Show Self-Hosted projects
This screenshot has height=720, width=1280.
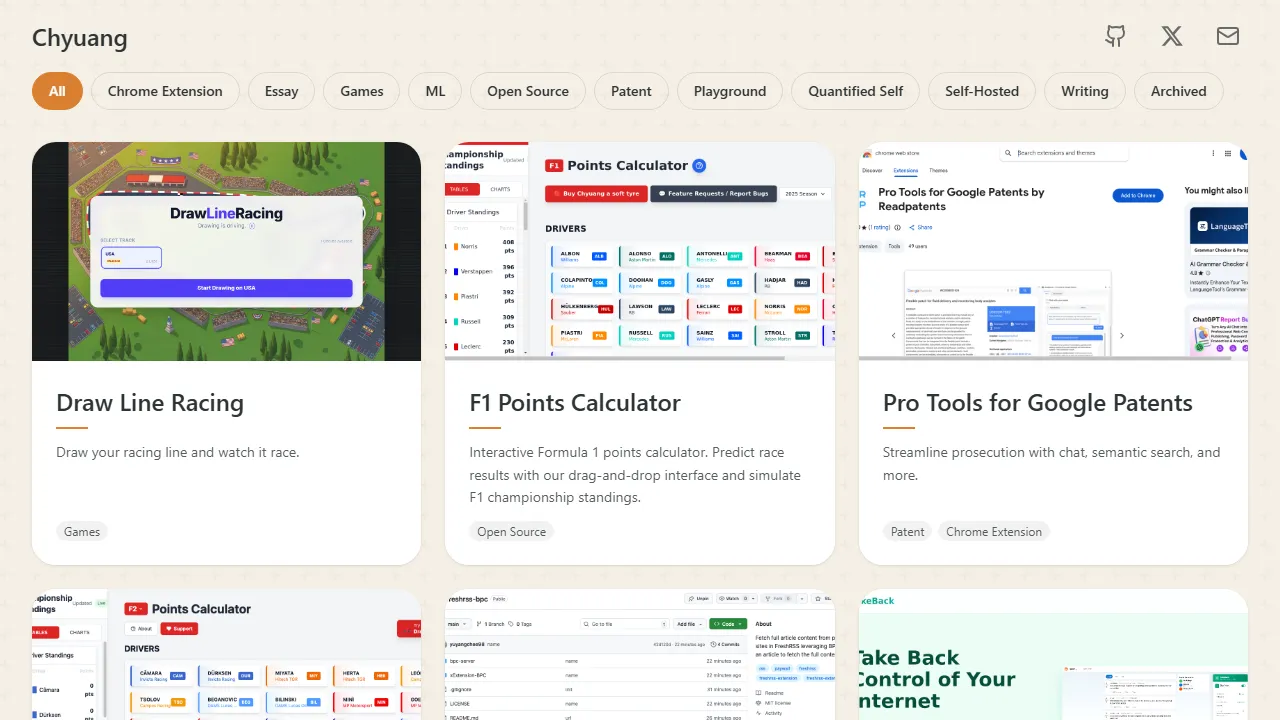coord(981,91)
